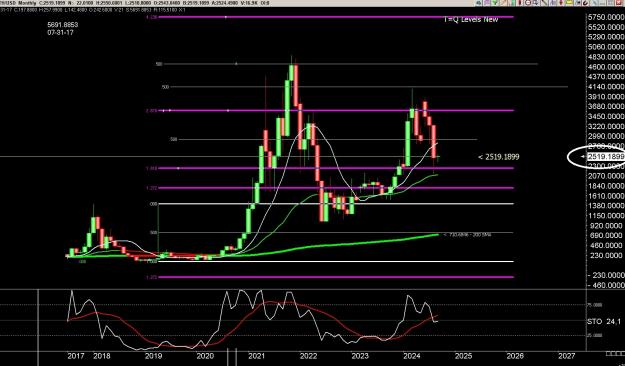Click the 2021 year label on the time axis
The image size is (625, 366).
[256, 356]
